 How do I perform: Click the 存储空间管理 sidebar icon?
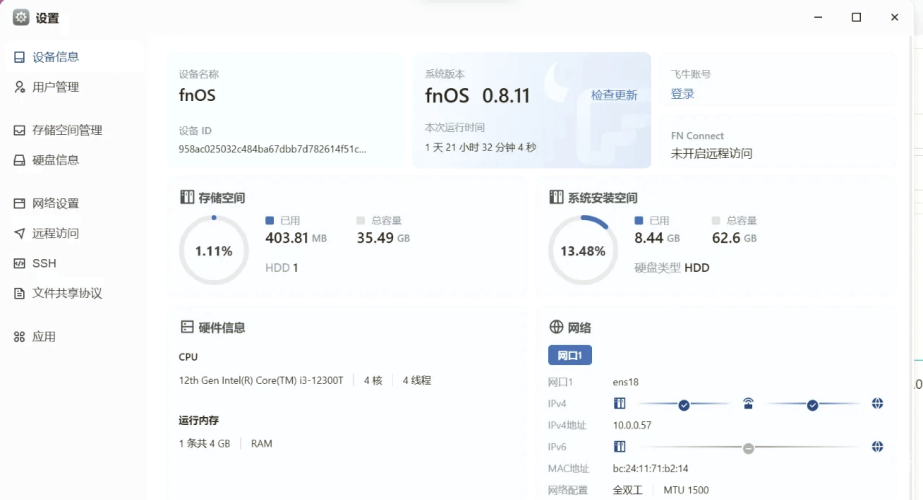tap(19, 130)
